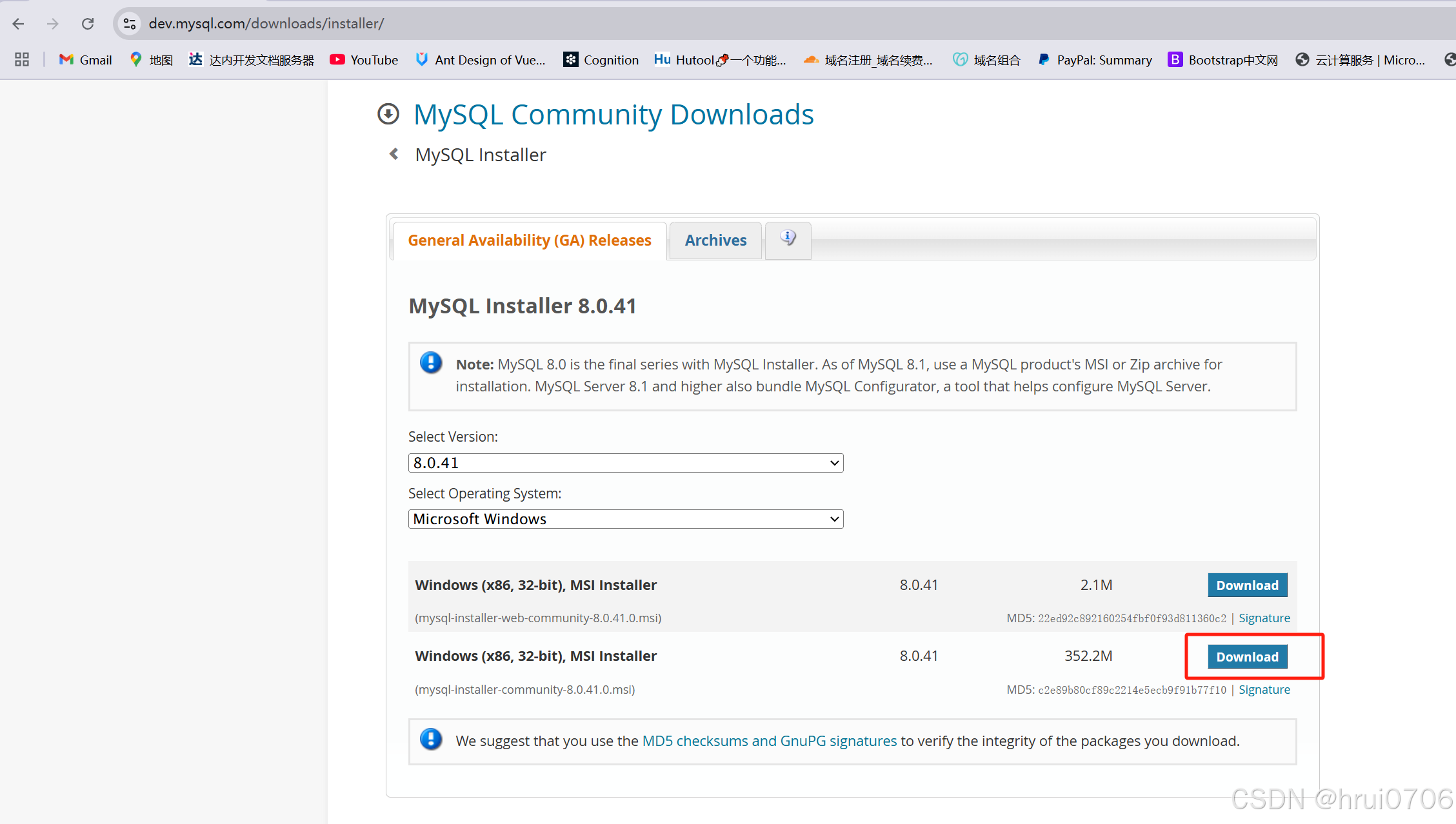This screenshot has width=1456, height=824.
Task: Open the Bootstrap中文网 bookmark
Action: [x=1223, y=60]
